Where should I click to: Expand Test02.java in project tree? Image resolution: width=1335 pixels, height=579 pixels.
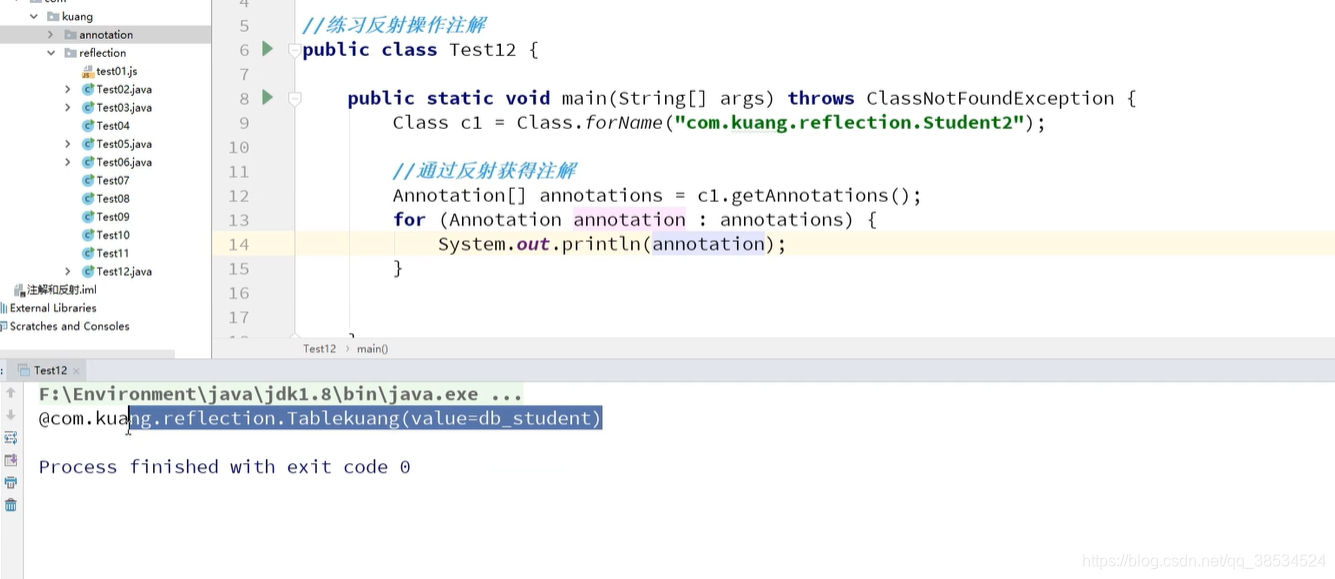(x=68, y=90)
